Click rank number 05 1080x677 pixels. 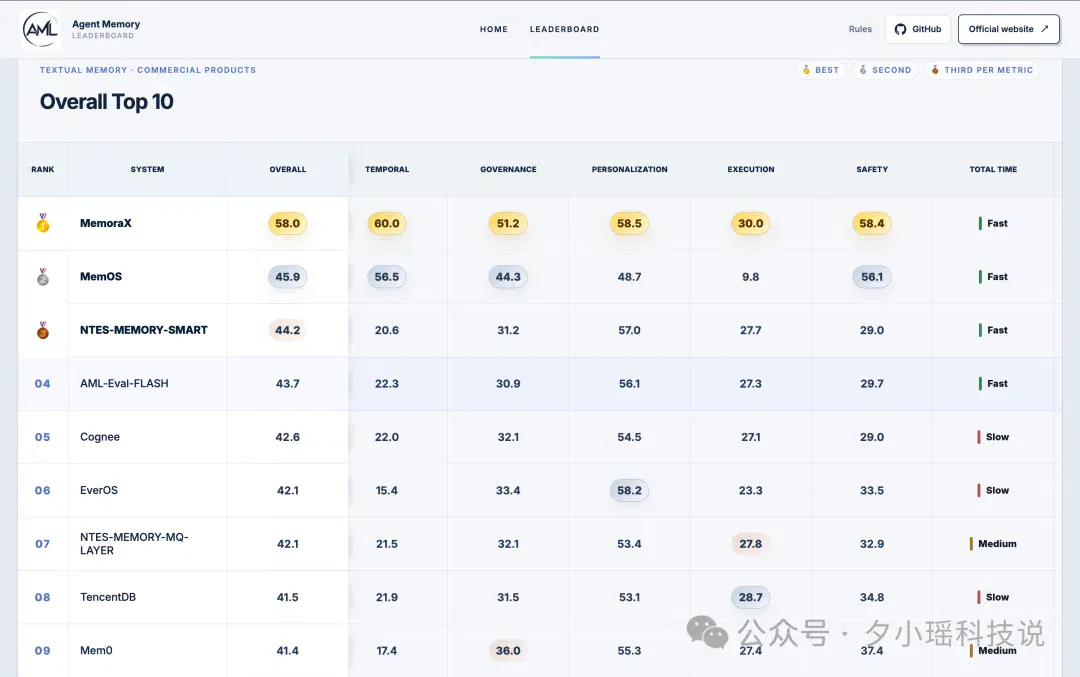(x=43, y=437)
